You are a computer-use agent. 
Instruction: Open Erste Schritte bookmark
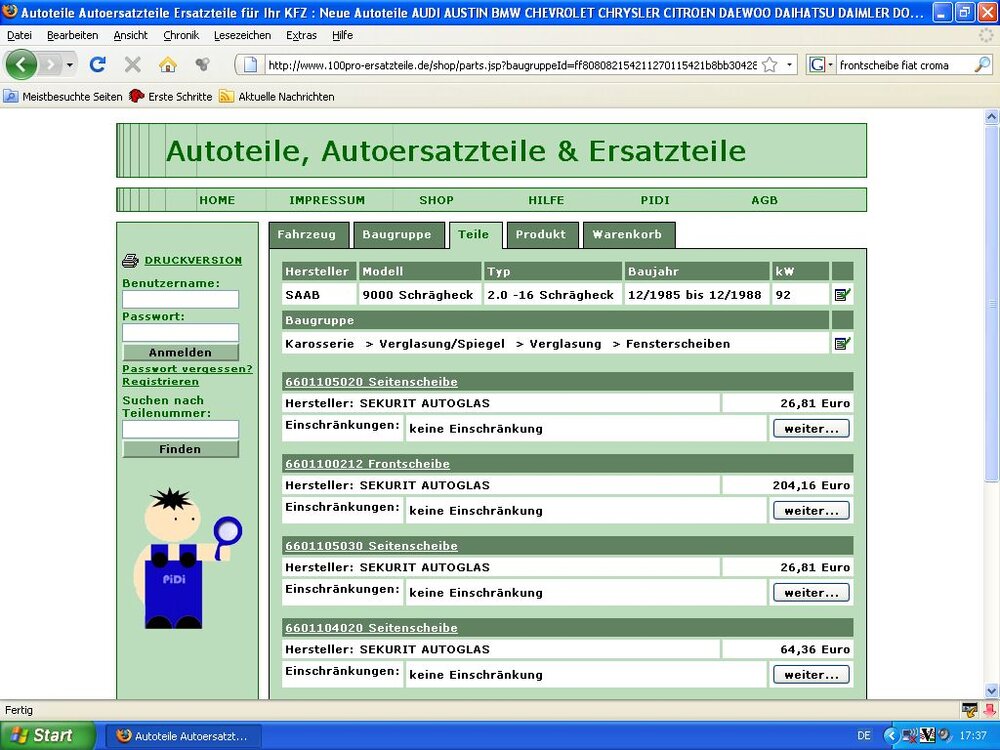click(170, 97)
